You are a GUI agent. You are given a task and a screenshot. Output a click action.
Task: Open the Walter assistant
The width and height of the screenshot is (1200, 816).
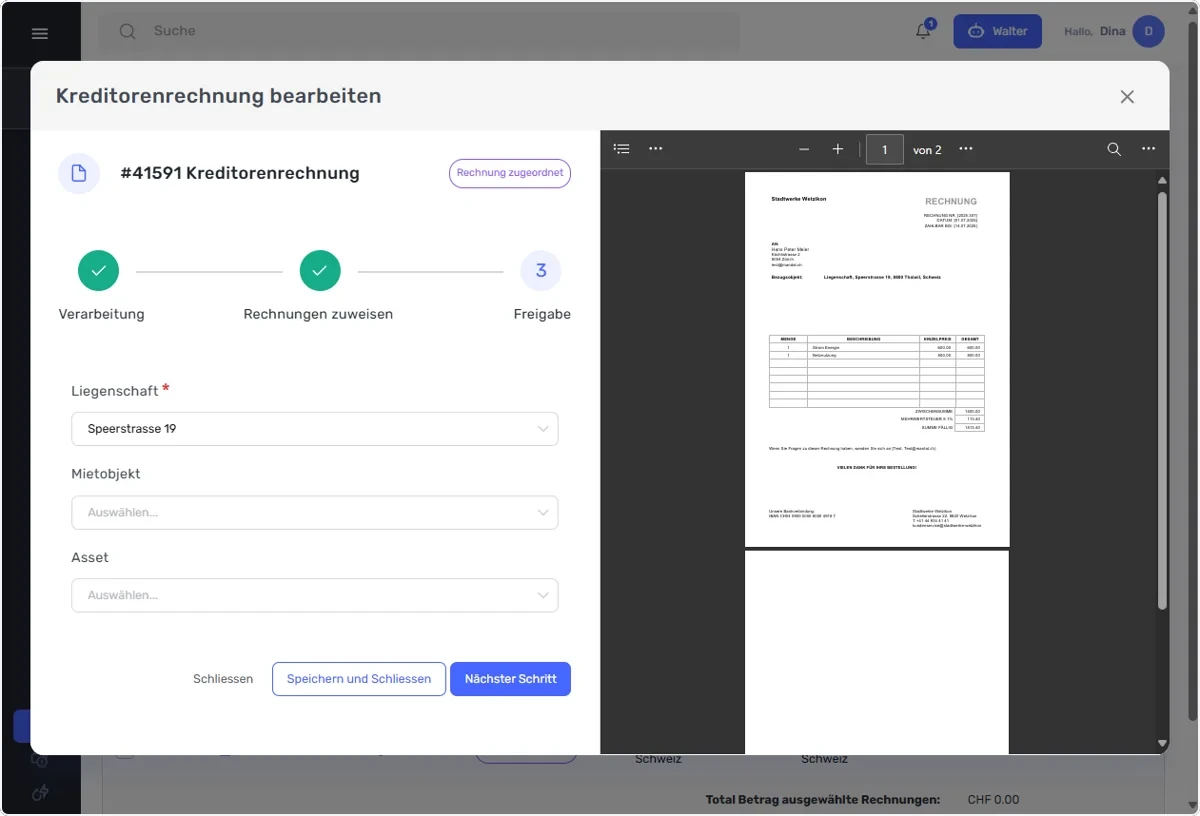point(997,31)
